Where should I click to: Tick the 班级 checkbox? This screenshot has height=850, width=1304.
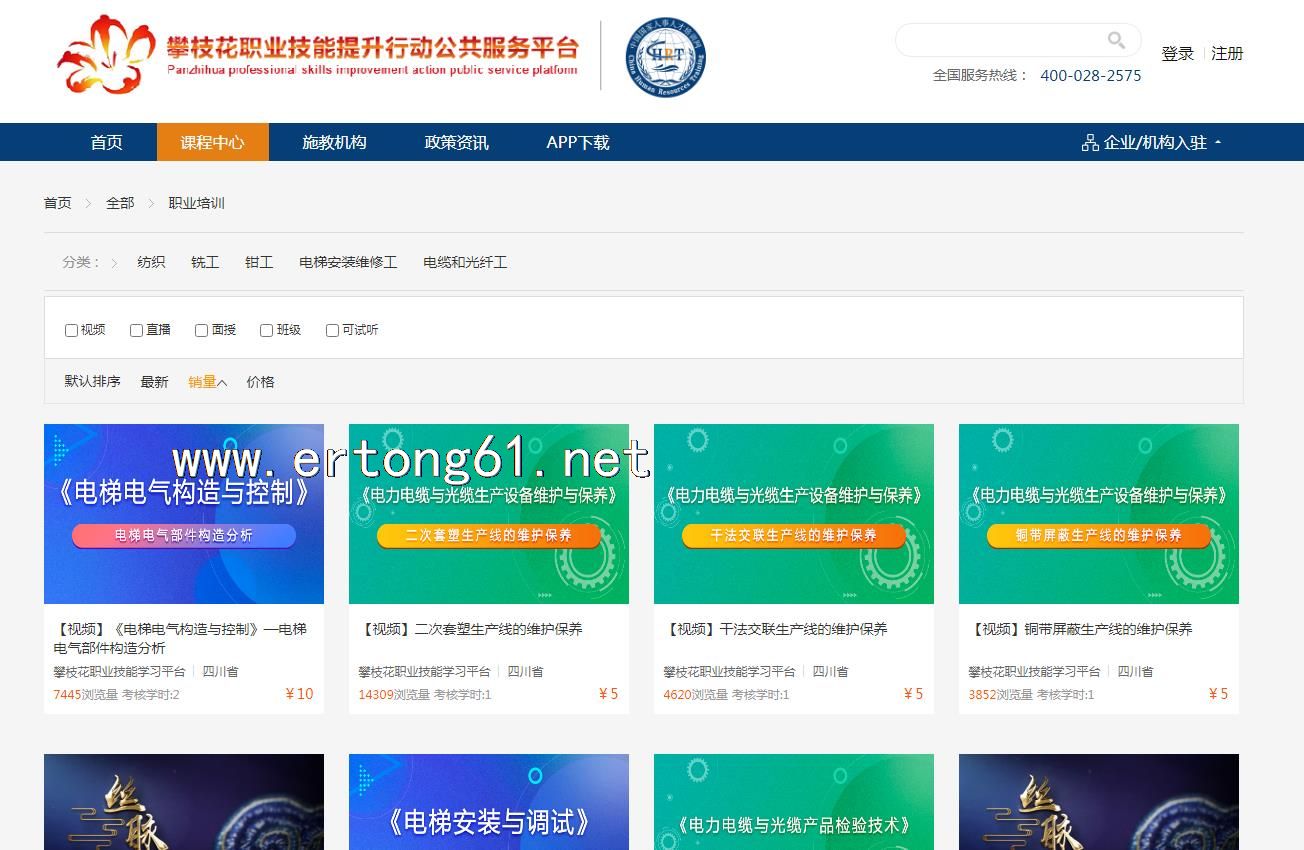click(266, 330)
